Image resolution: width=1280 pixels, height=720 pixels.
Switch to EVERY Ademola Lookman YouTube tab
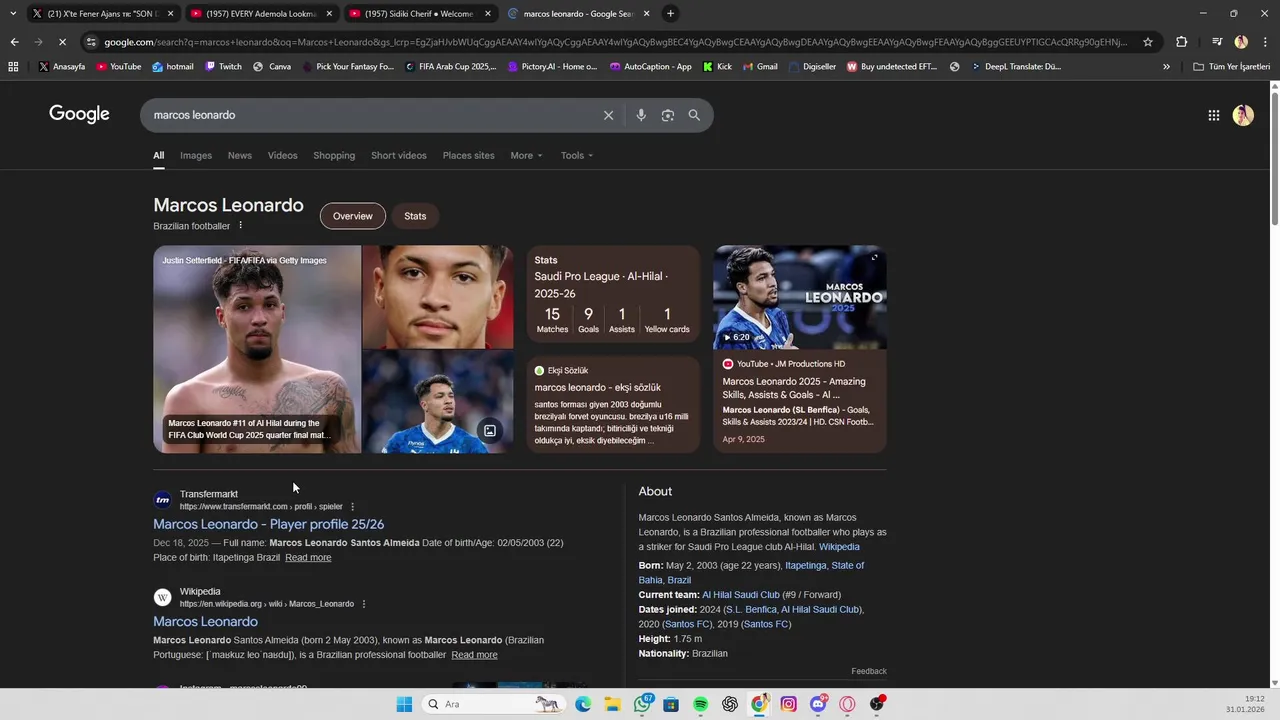coord(260,13)
